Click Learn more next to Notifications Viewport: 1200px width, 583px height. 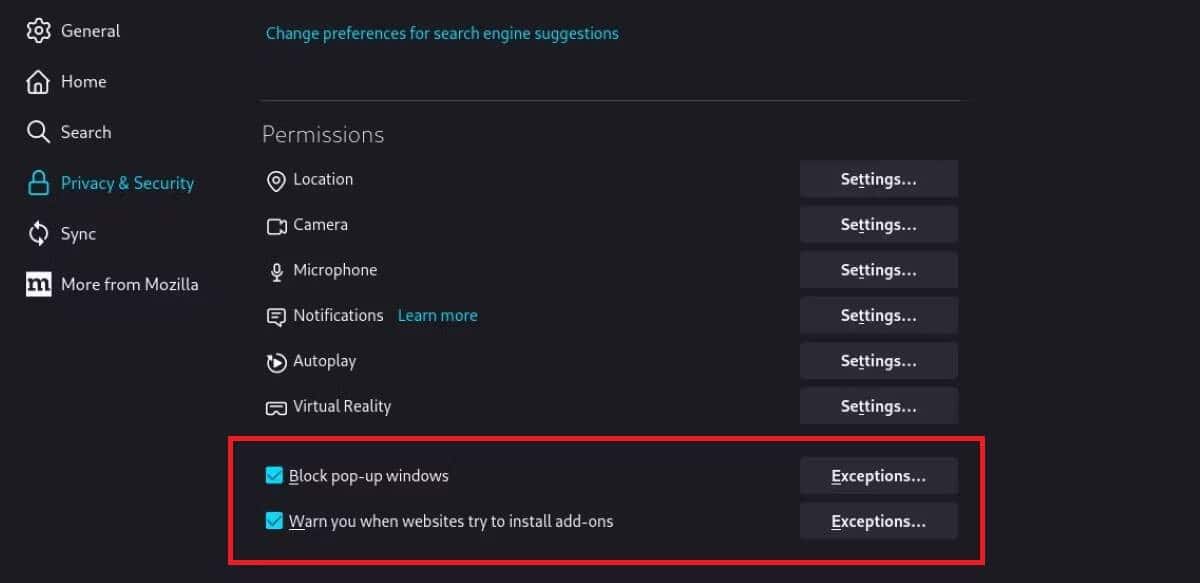[x=437, y=315]
